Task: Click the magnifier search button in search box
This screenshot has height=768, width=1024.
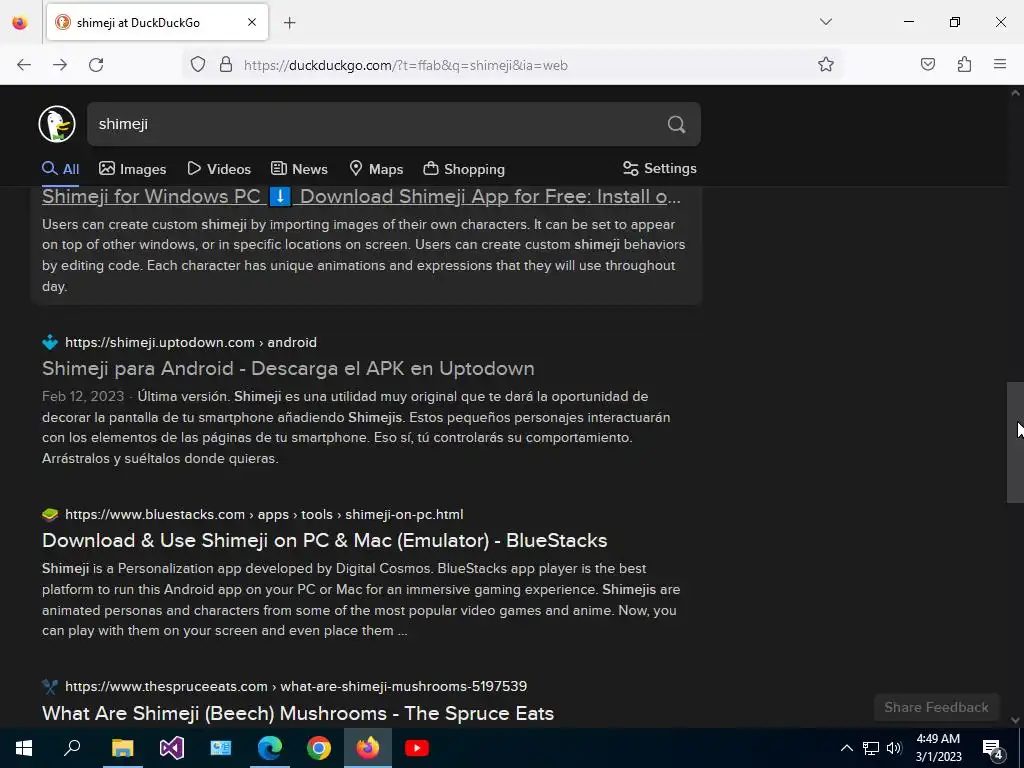Action: (677, 124)
